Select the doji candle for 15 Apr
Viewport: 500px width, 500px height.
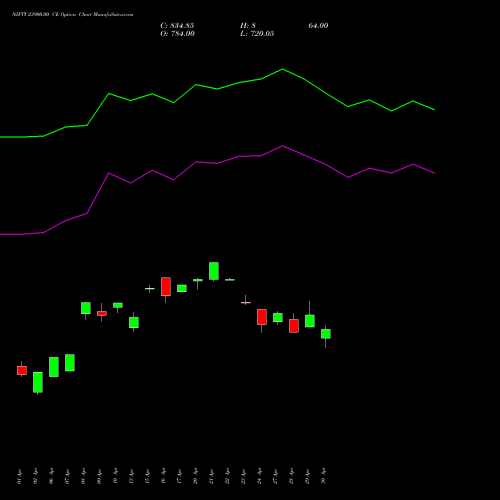point(150,288)
